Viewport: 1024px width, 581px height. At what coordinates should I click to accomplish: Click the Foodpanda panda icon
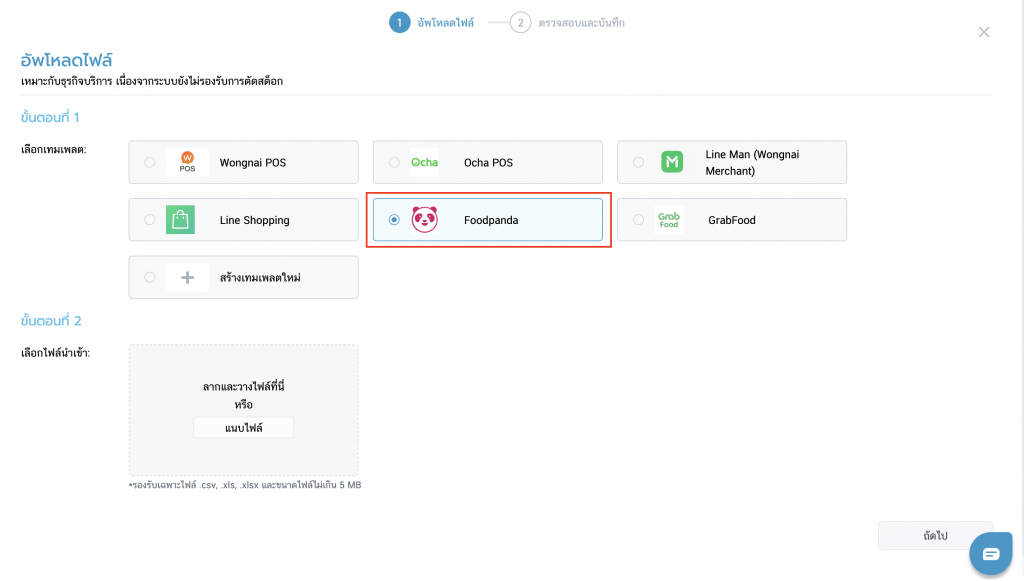point(424,219)
